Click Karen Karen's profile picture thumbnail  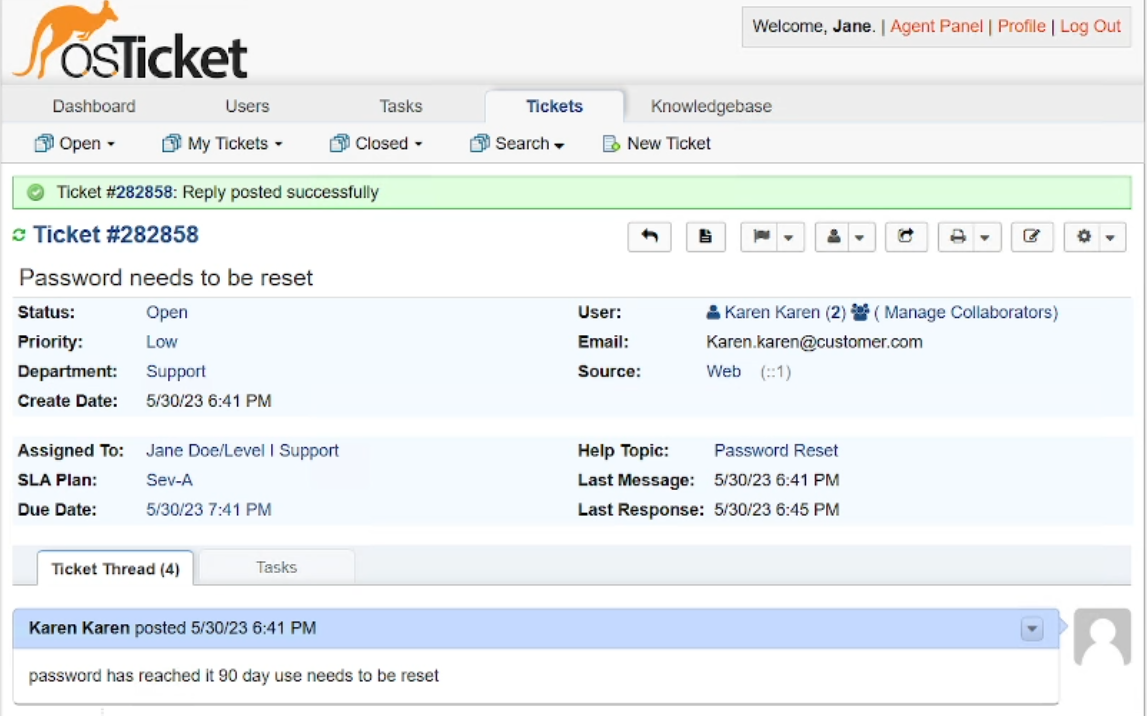point(1105,642)
